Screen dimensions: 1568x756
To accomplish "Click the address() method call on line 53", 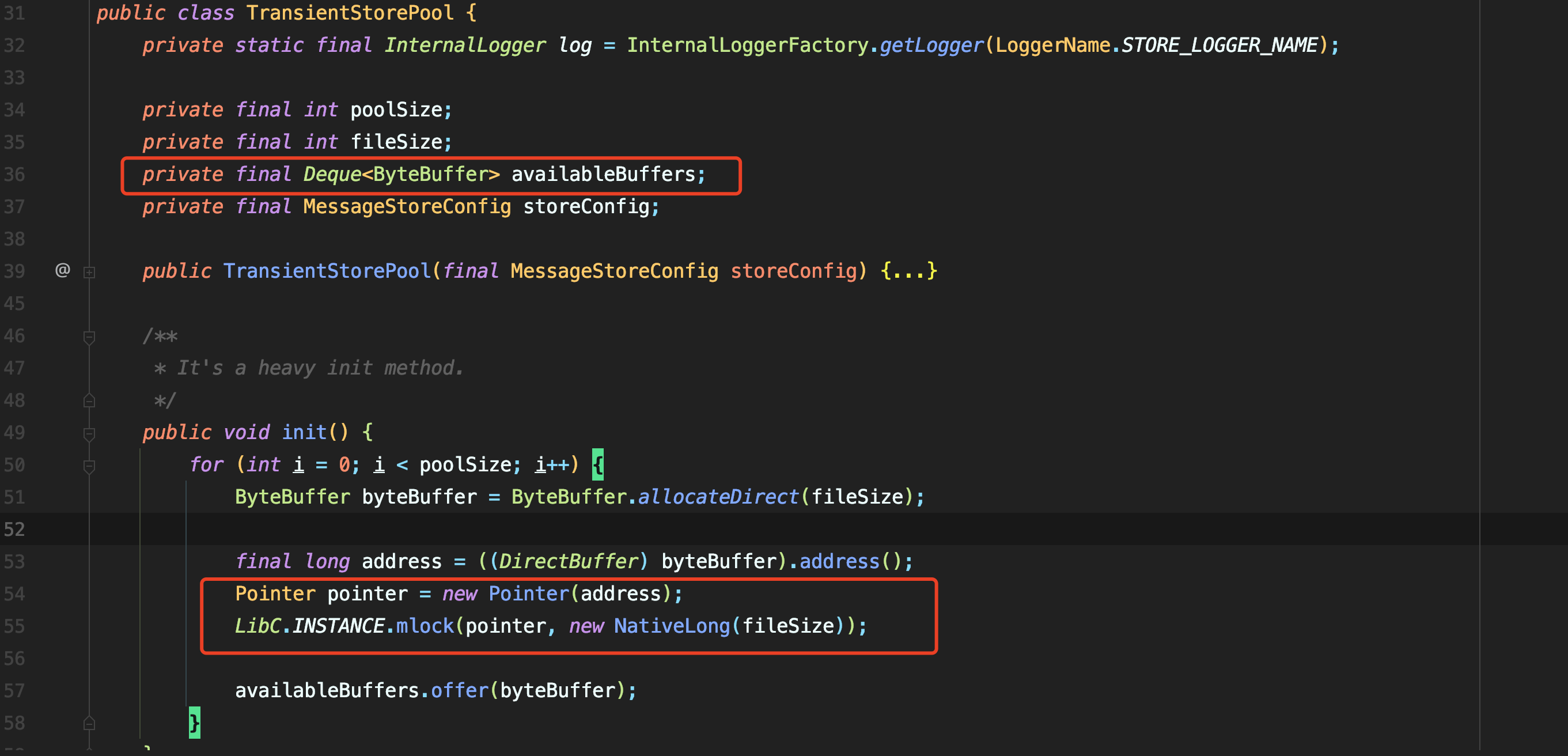I will (x=850, y=561).
